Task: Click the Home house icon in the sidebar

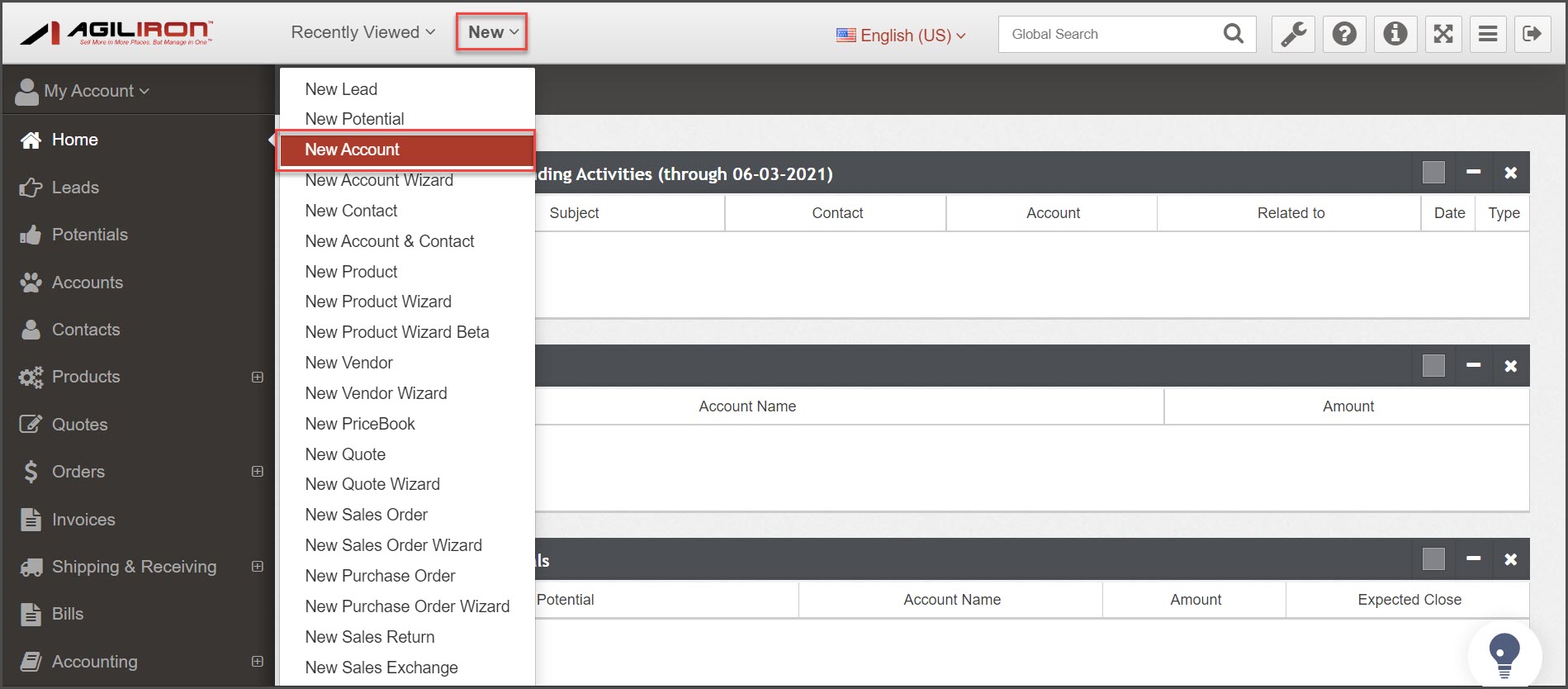Action: 31,140
